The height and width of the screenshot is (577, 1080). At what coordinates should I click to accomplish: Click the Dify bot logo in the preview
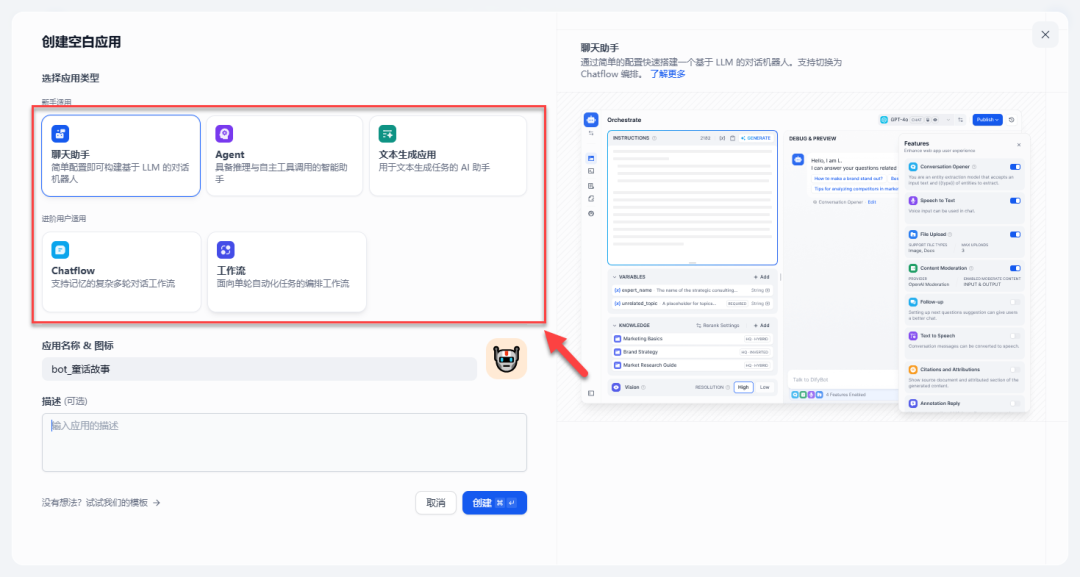(591, 119)
